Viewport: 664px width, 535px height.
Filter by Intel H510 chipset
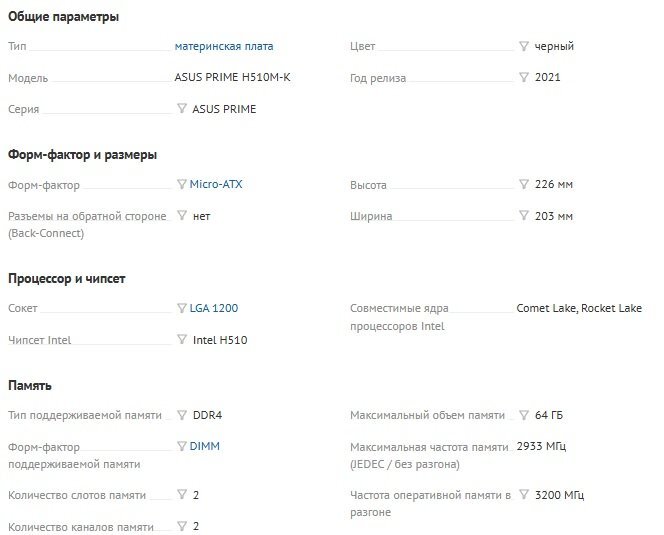[x=181, y=339]
